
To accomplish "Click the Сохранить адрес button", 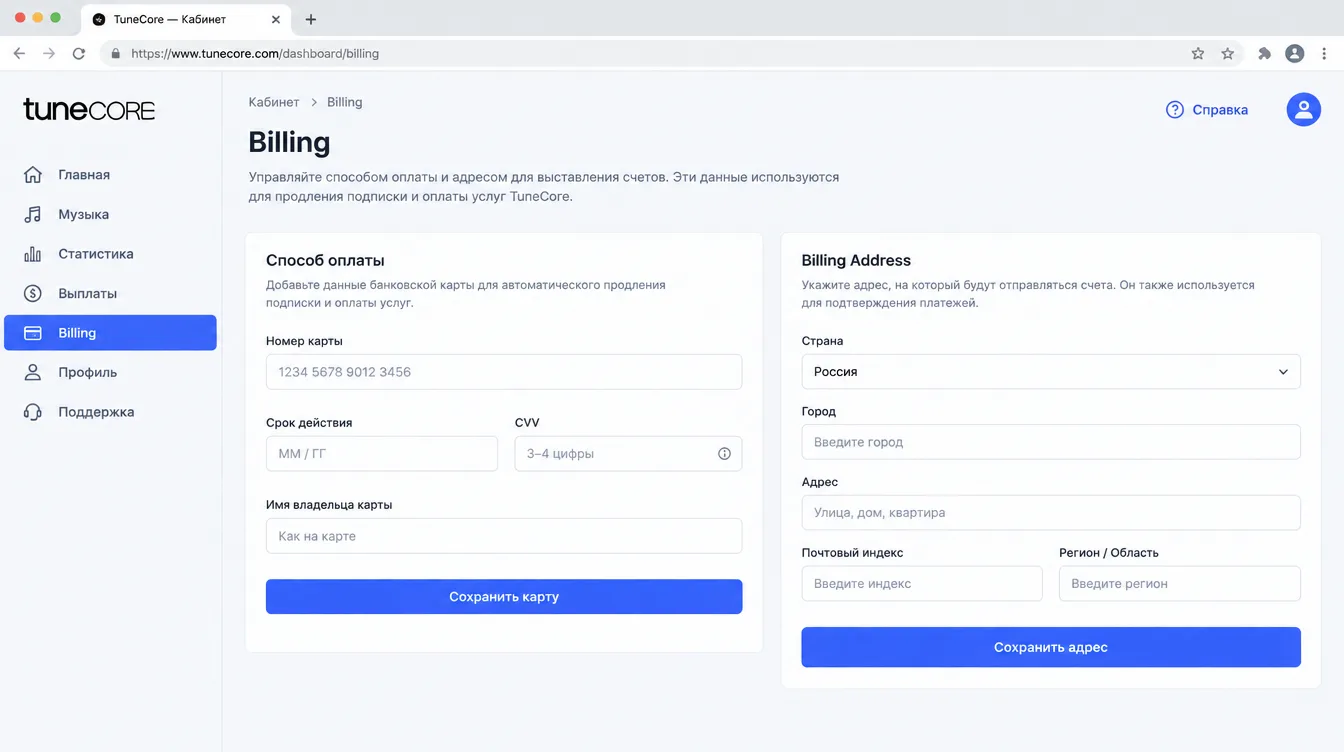I will coord(1051,647).
